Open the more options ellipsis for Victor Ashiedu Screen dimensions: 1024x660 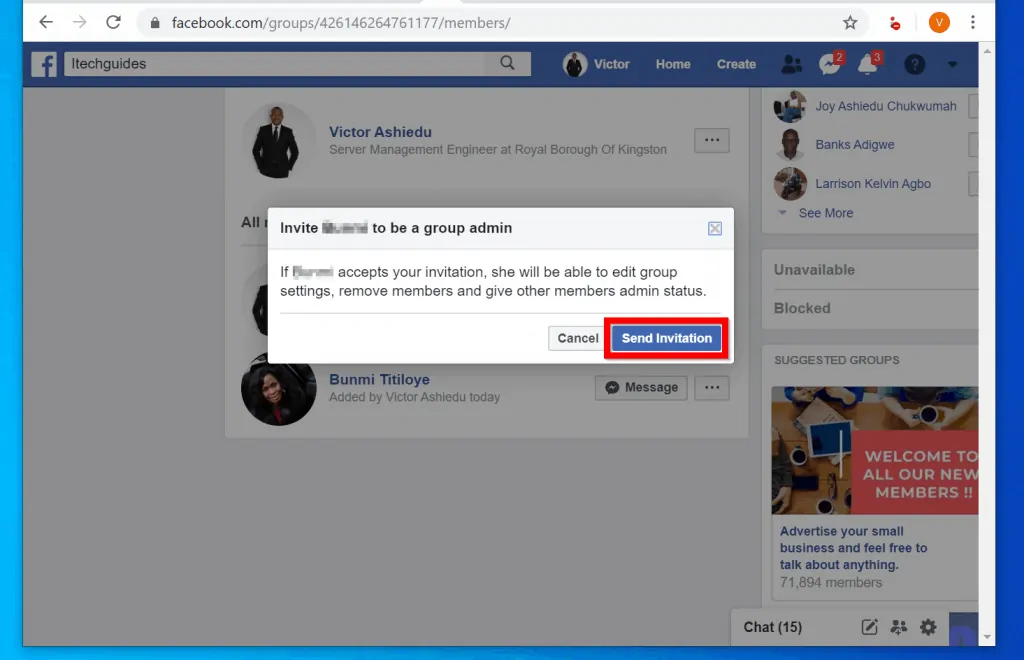pos(711,141)
